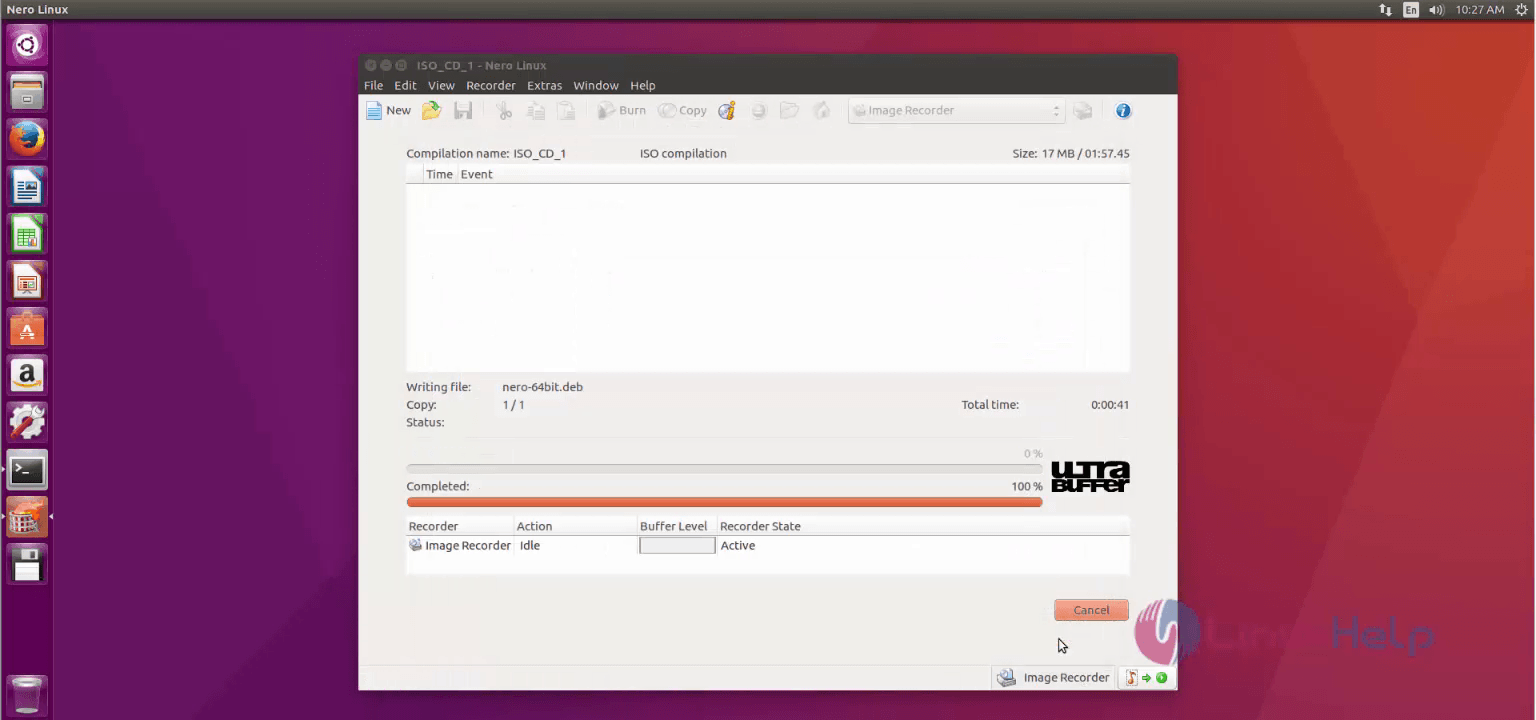Image resolution: width=1536 pixels, height=720 pixels.
Task: Click the Burn toolbar button
Action: pos(622,111)
